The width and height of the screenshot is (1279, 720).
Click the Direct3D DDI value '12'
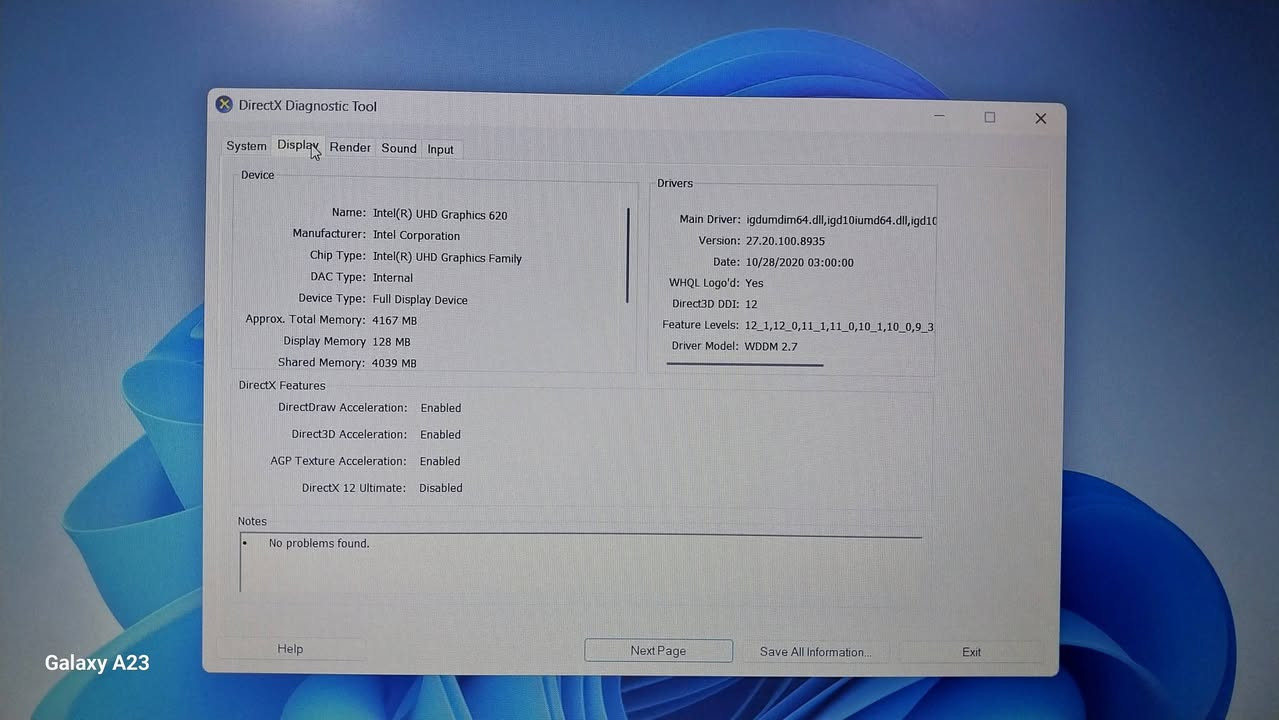point(751,304)
